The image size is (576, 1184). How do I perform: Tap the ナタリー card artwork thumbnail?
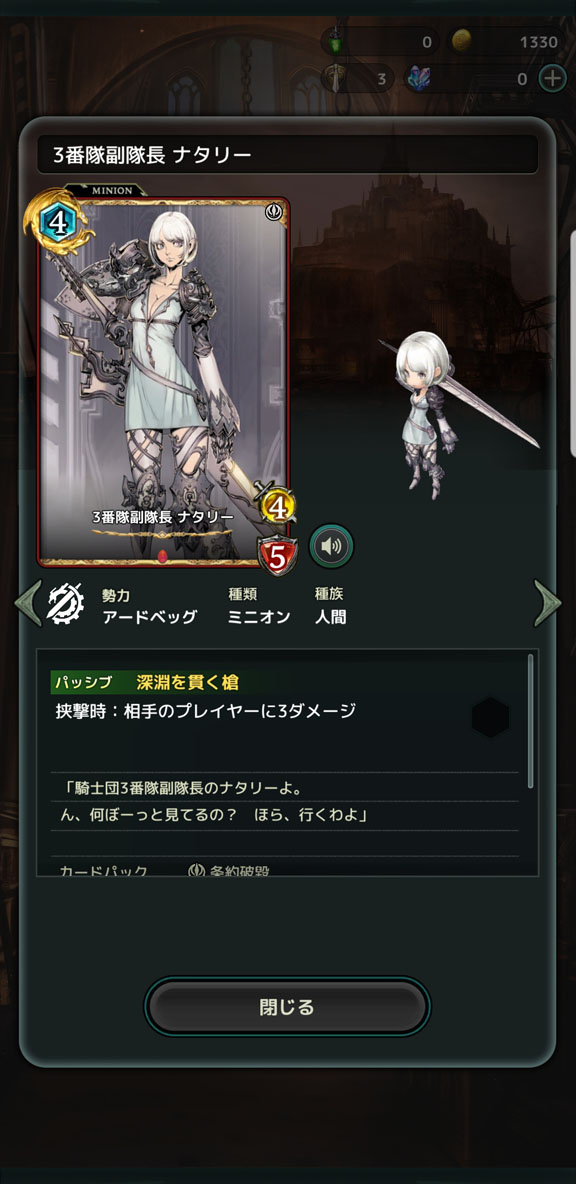(x=164, y=381)
